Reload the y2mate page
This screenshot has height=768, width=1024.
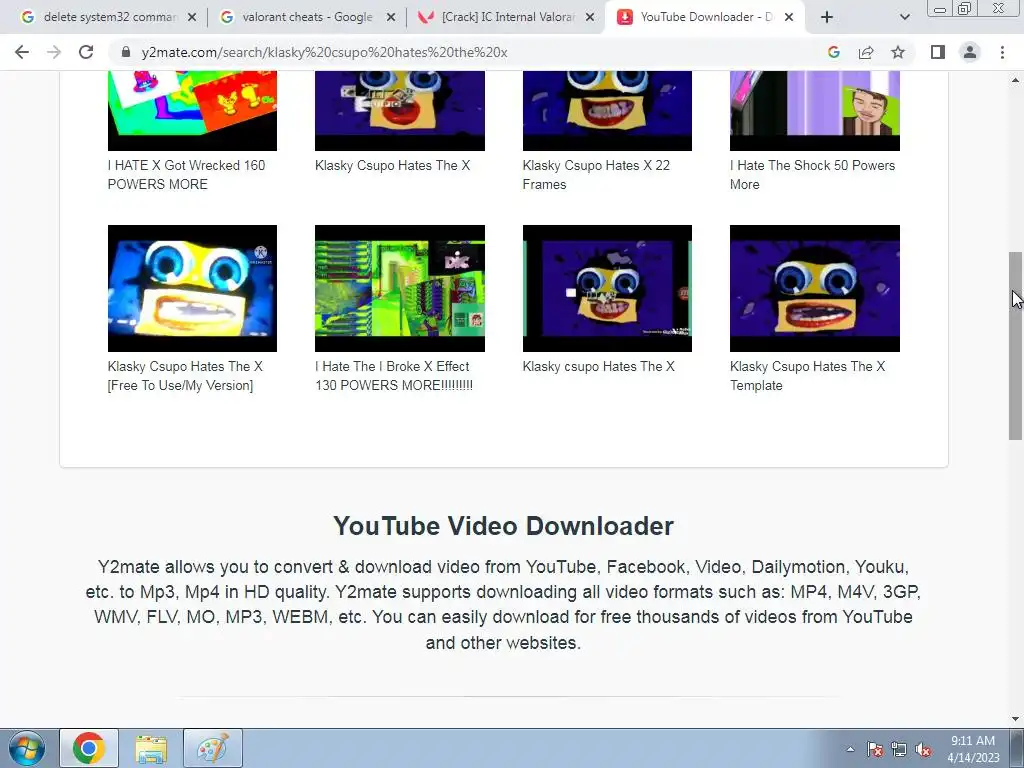pyautogui.click(x=86, y=52)
